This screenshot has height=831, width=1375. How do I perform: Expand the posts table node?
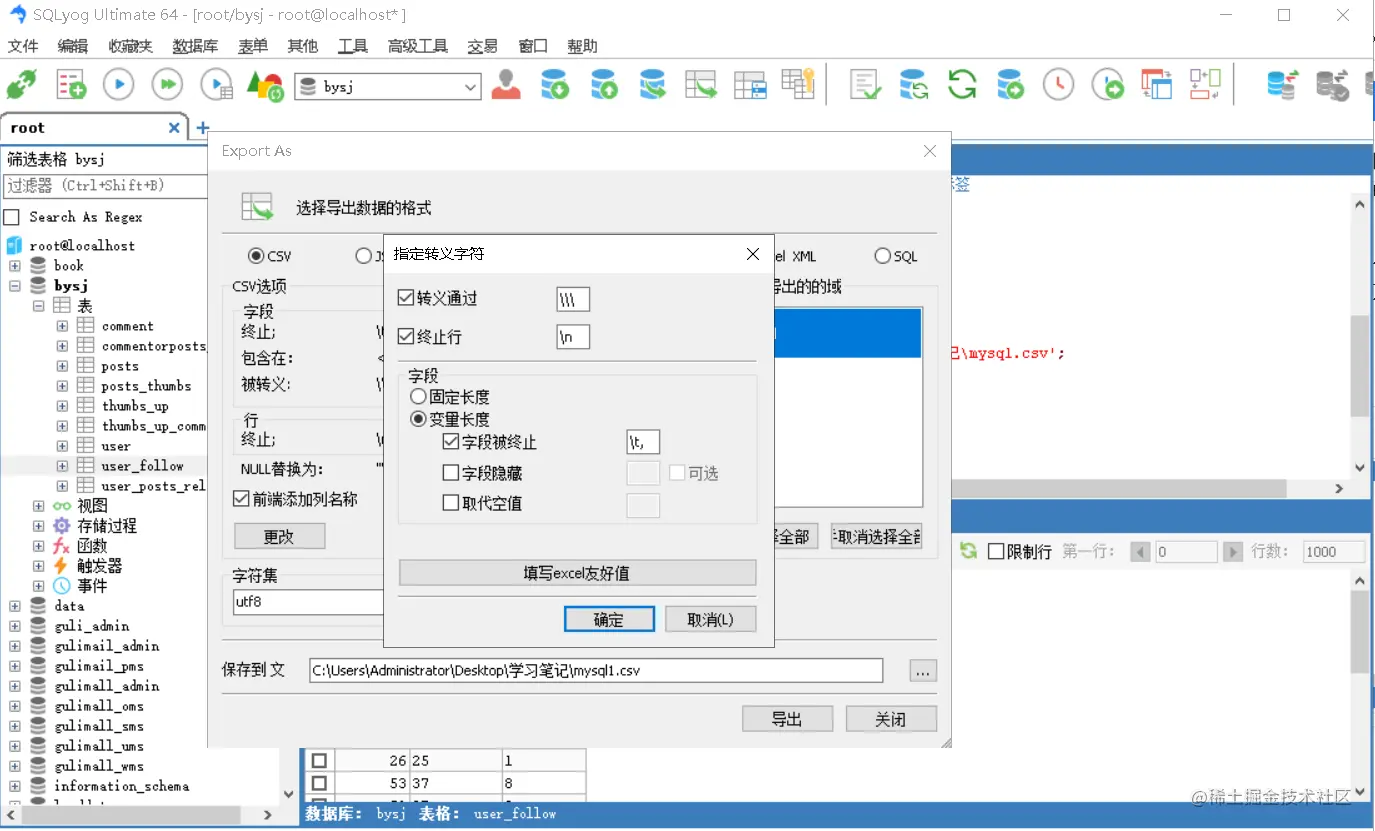[x=62, y=366]
